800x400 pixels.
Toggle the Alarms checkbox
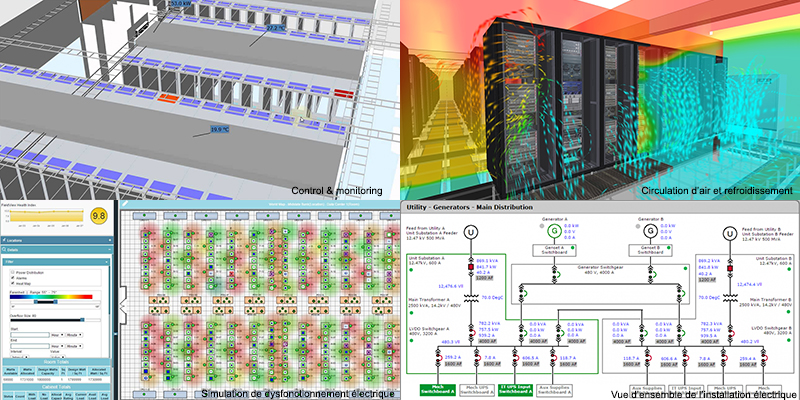[x=12, y=278]
